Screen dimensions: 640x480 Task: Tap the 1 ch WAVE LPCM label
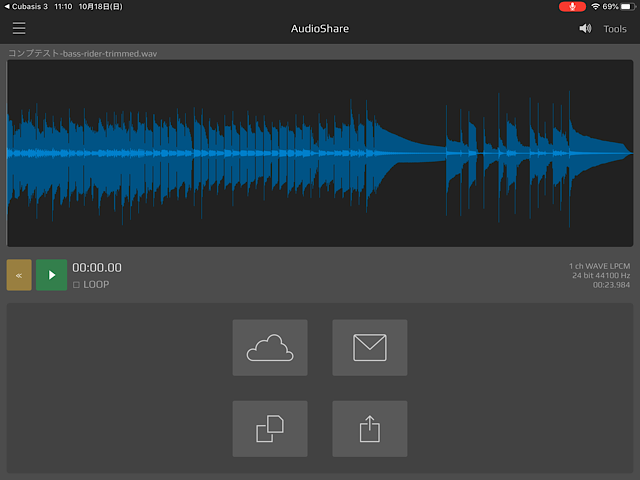point(600,266)
